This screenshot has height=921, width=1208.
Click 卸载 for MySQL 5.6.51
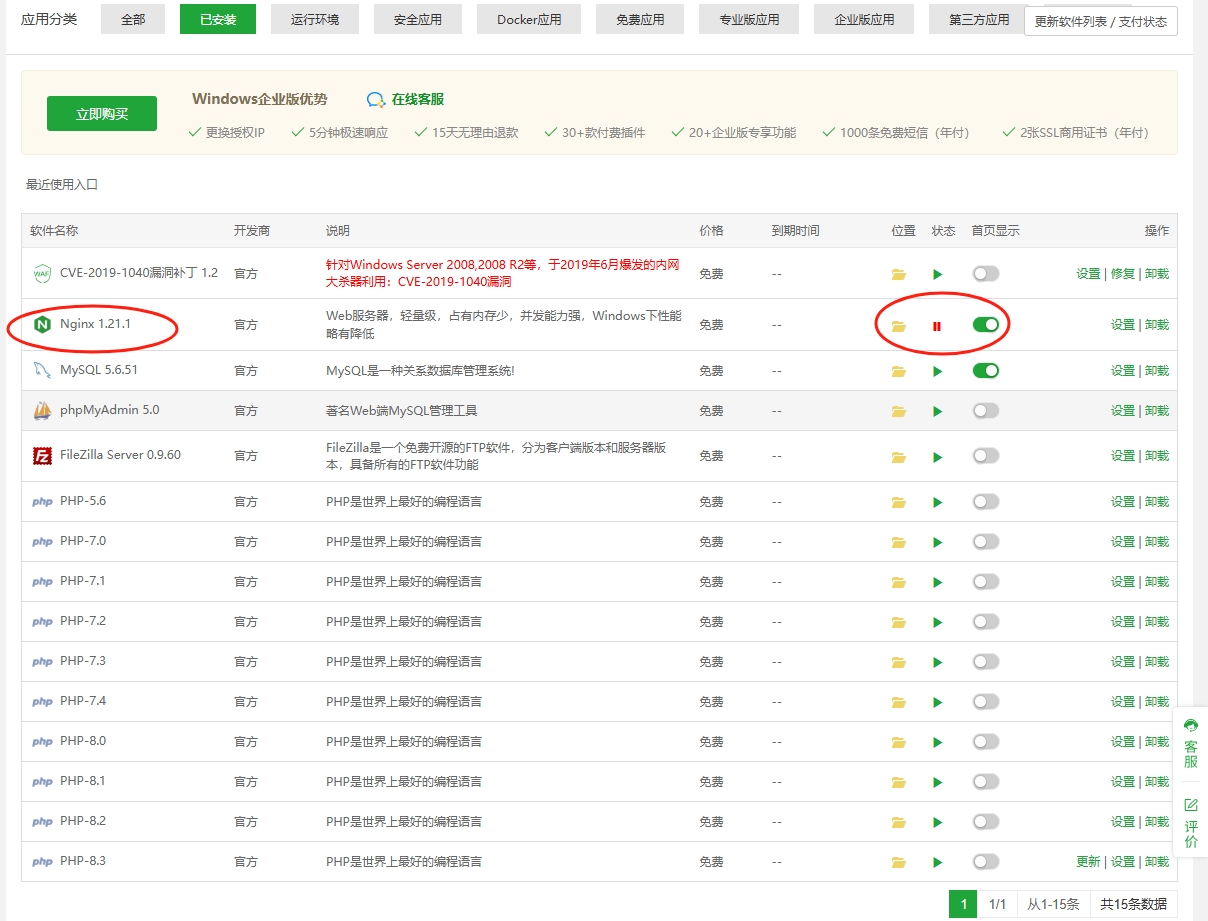coord(1157,371)
